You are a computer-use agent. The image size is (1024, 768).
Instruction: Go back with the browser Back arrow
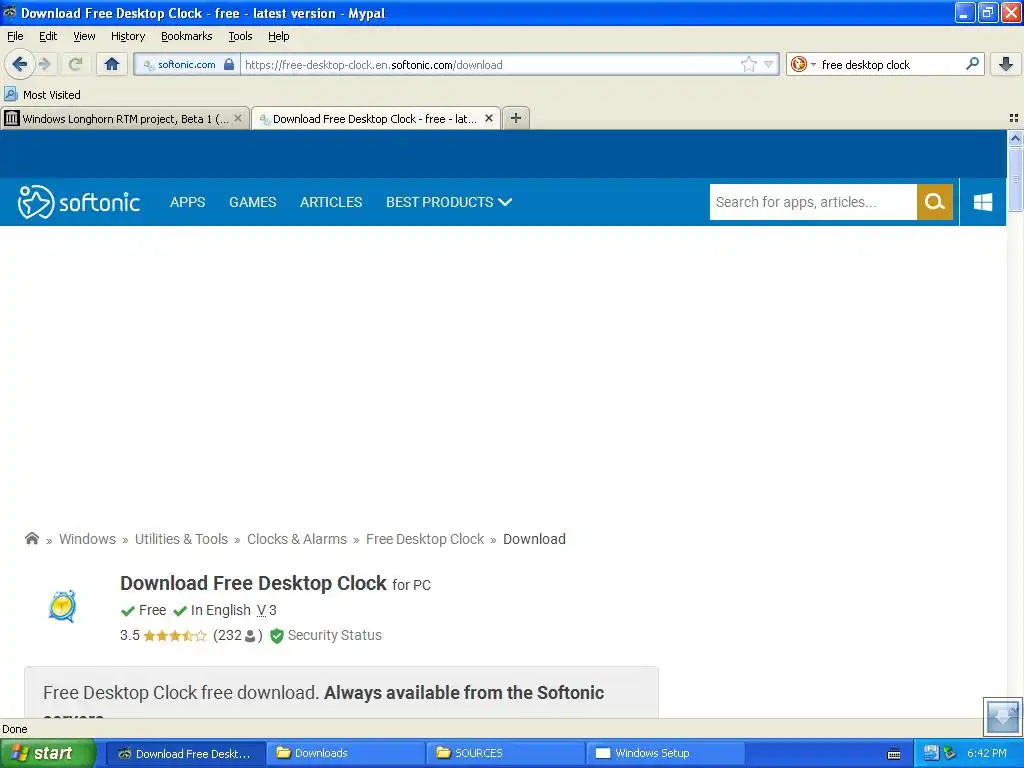coord(19,64)
